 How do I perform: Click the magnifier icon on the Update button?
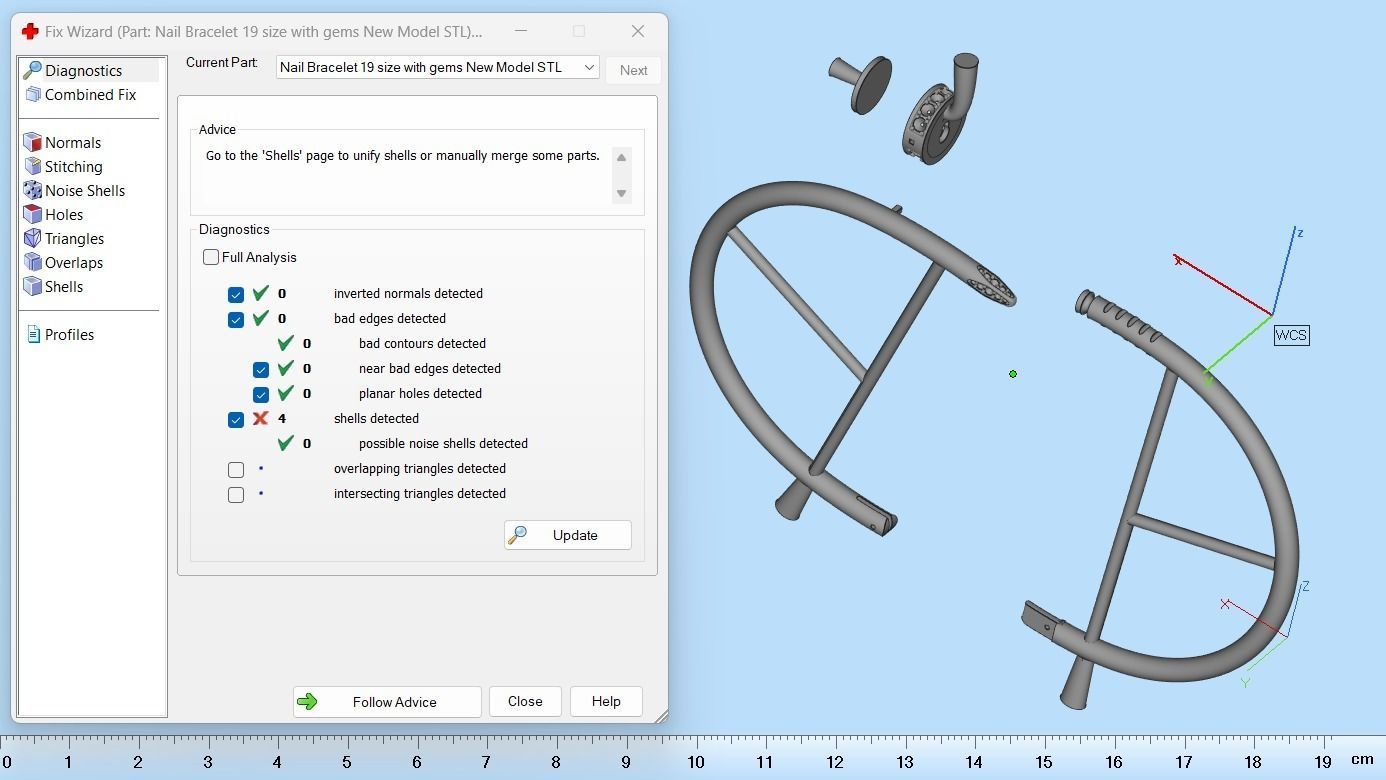click(x=518, y=535)
